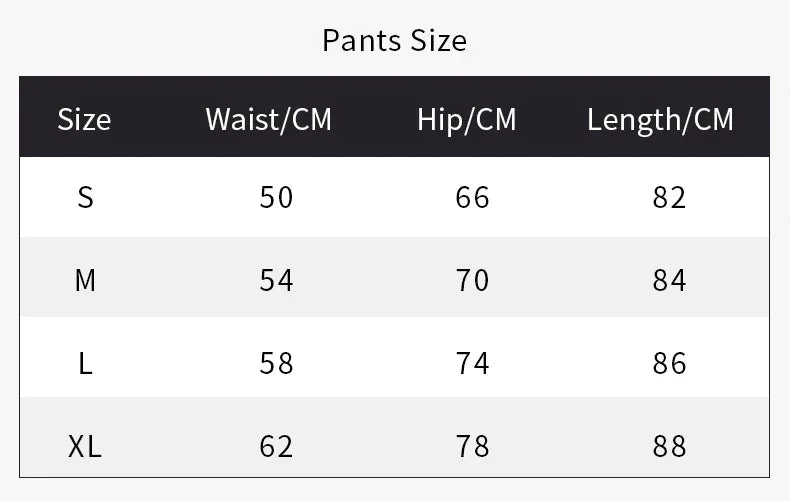Click the XL size row label

pyautogui.click(x=85, y=446)
